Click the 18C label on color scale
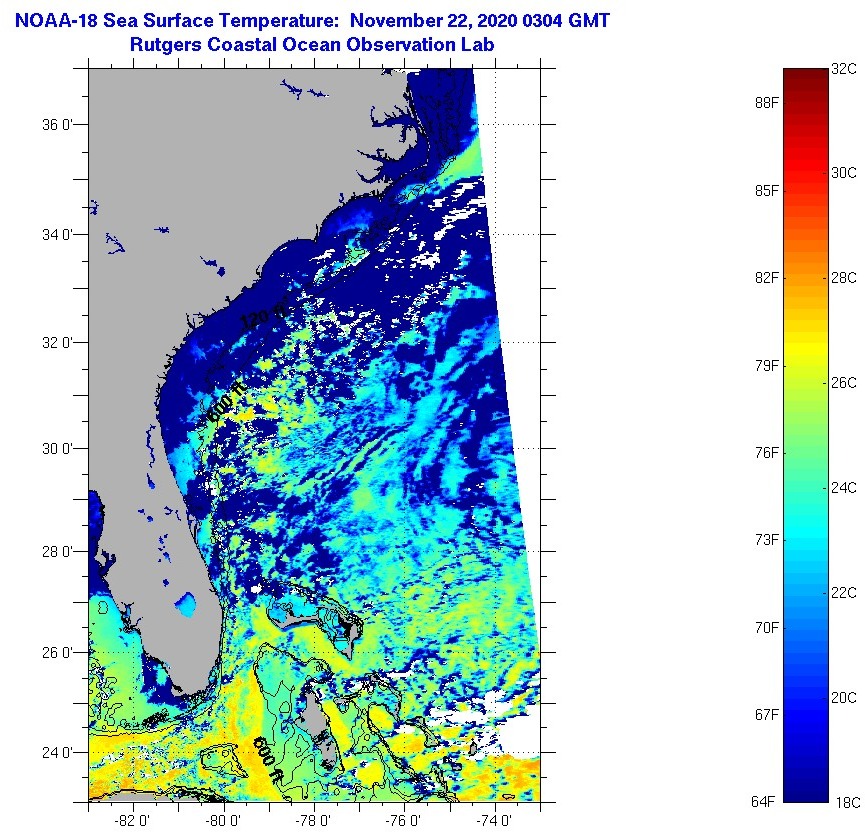 (847, 802)
